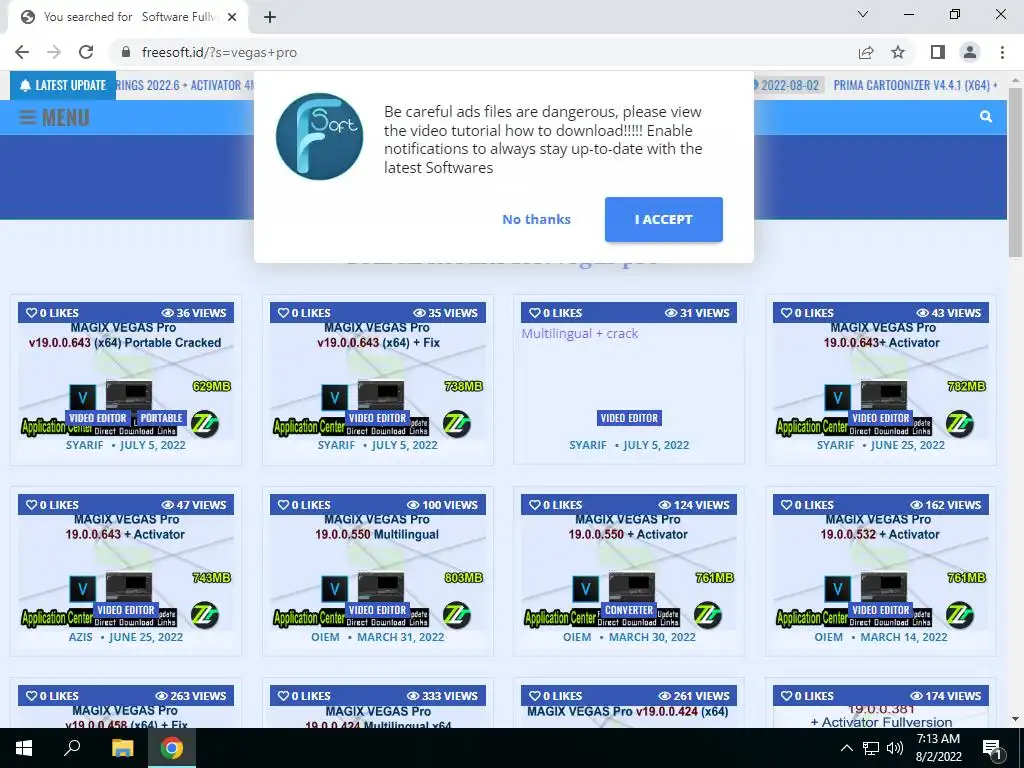1024x768 pixels.
Task: Open Z logo on 19.0.0.532 Activator card
Action: tap(959, 615)
